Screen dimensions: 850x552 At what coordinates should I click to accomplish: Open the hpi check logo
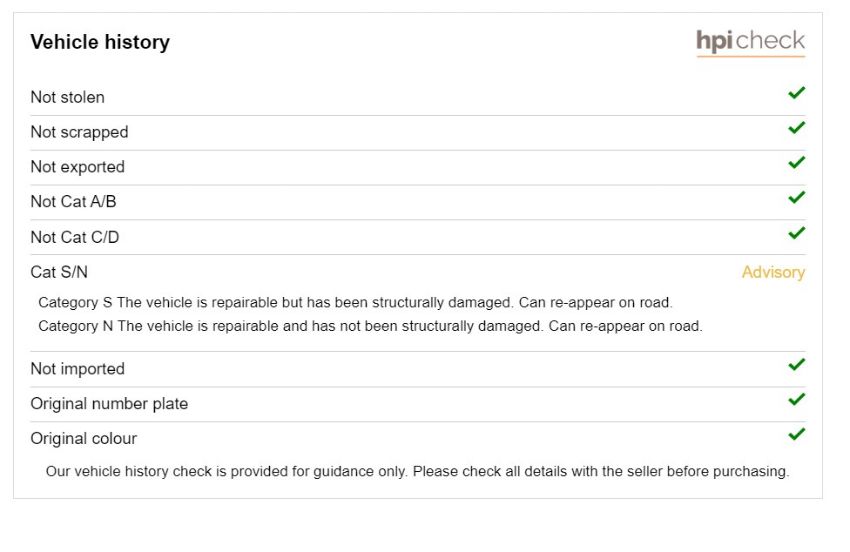(x=751, y=42)
